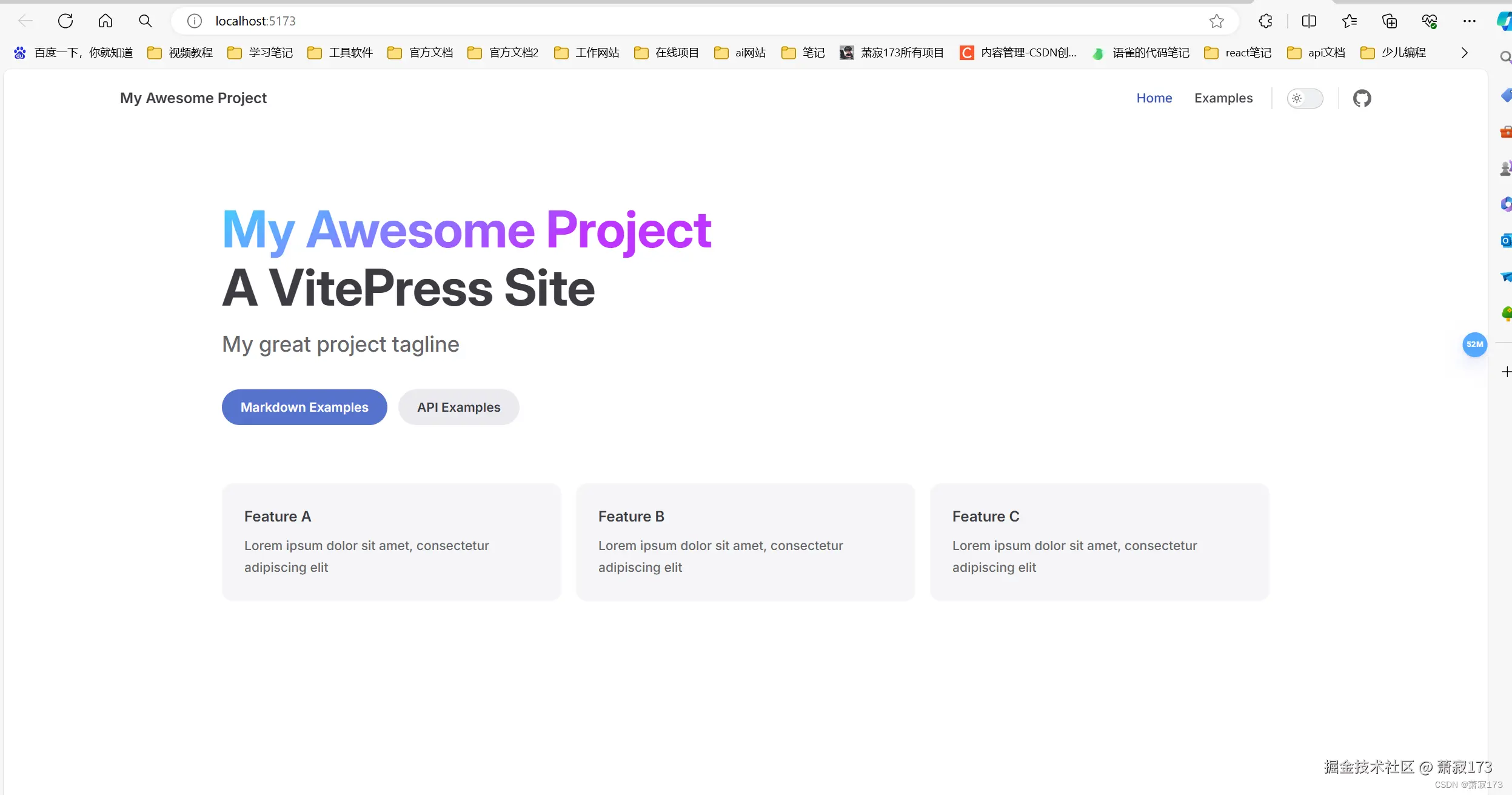The width and height of the screenshot is (1512, 795).
Task: Select Examples in site navigation
Action: click(1223, 98)
